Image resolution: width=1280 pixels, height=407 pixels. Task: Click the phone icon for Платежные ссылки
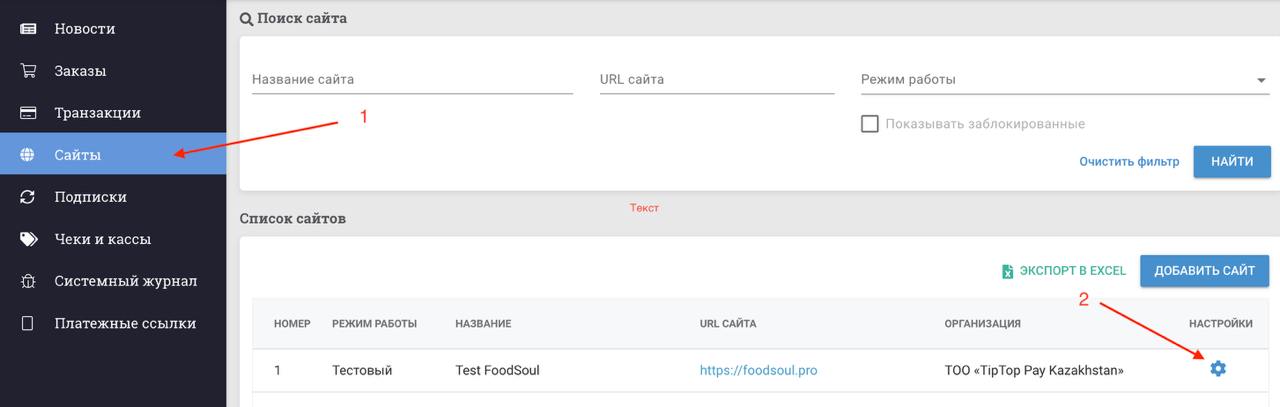click(x=28, y=323)
